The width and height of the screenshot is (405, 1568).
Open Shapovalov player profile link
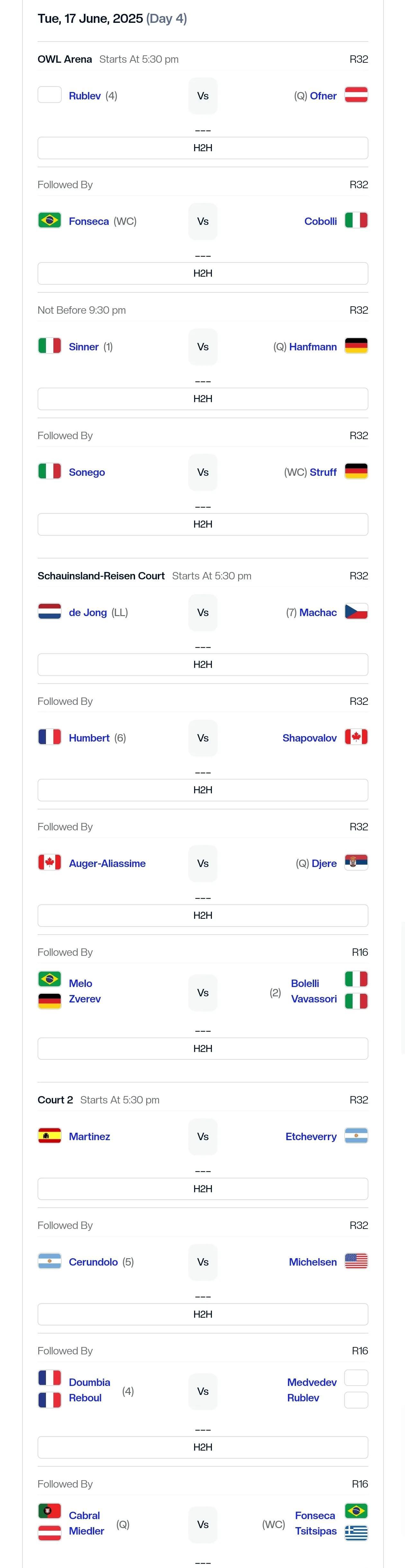coord(310,738)
